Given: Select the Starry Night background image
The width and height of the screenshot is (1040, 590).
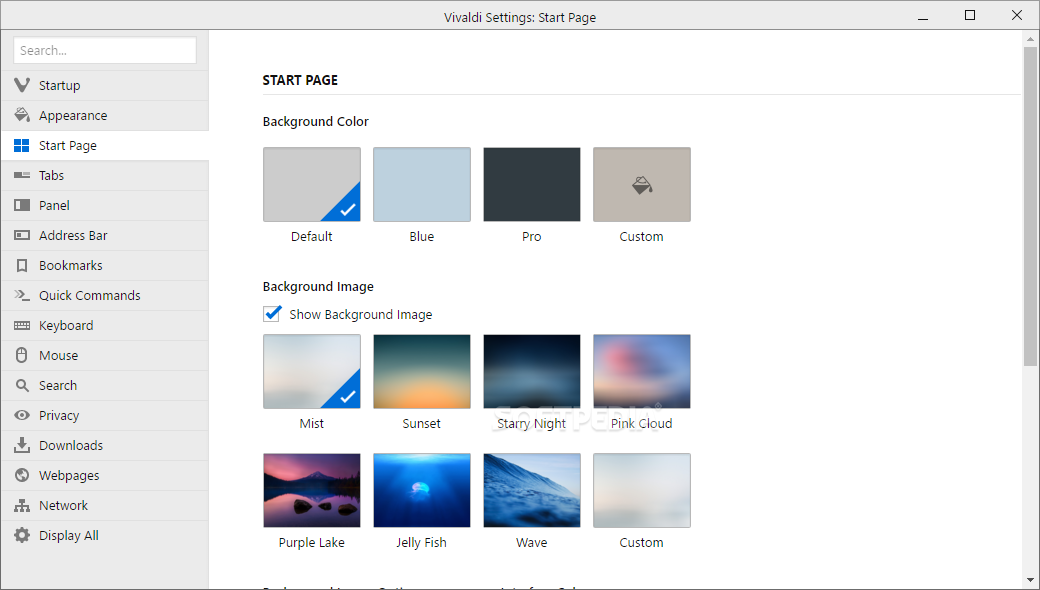Looking at the screenshot, I should tap(532, 371).
